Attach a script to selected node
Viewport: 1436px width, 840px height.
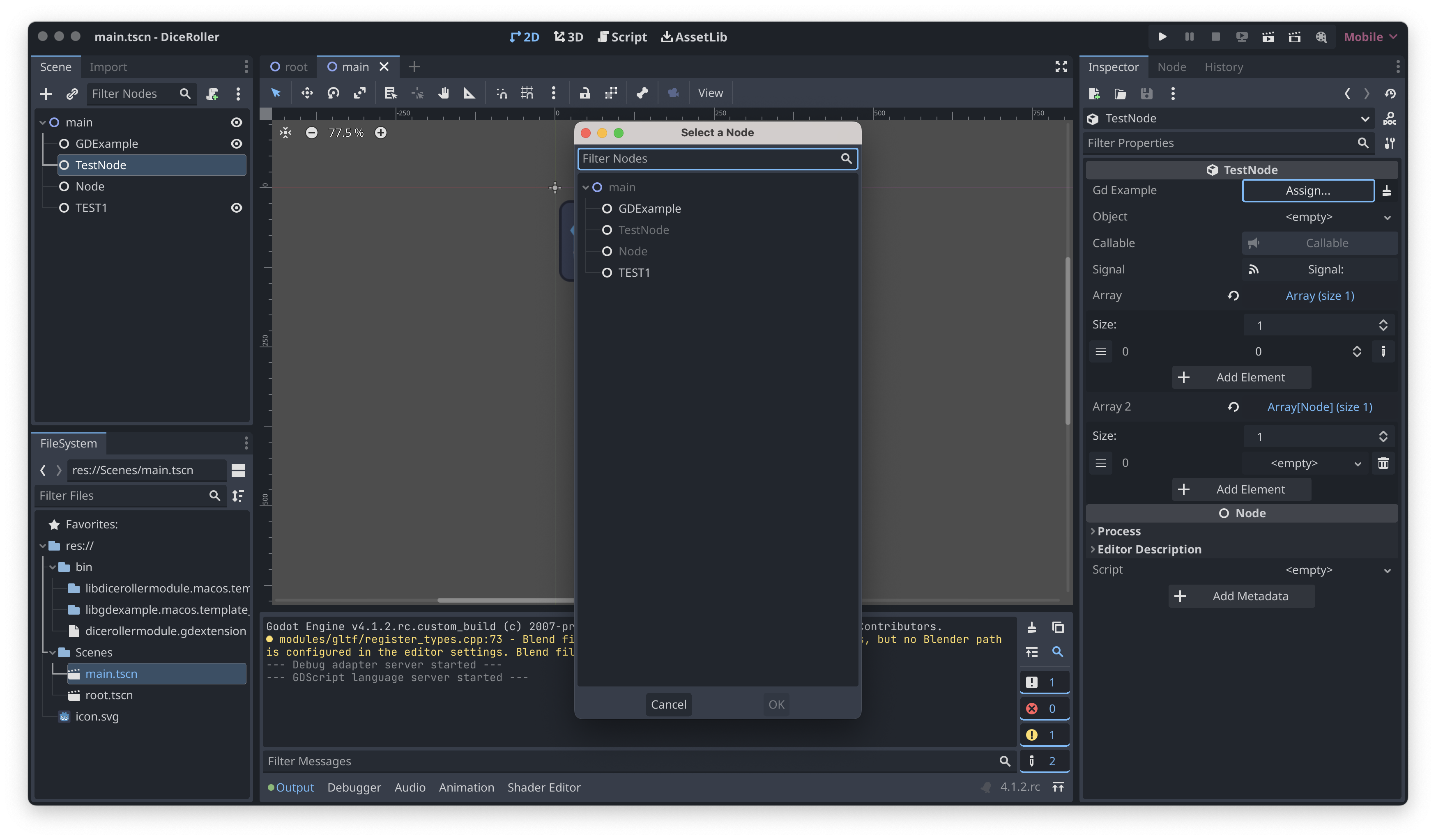(x=212, y=93)
